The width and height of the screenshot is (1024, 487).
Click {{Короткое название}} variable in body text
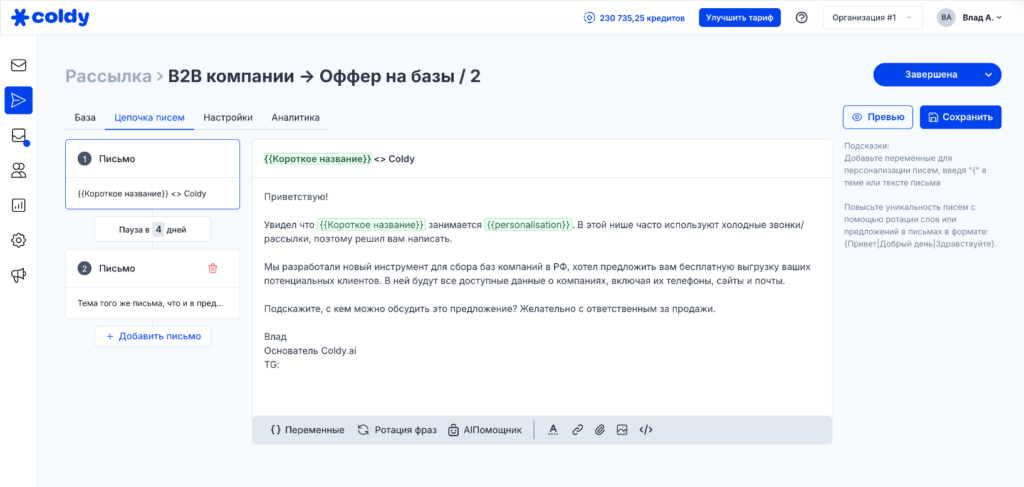click(x=372, y=225)
